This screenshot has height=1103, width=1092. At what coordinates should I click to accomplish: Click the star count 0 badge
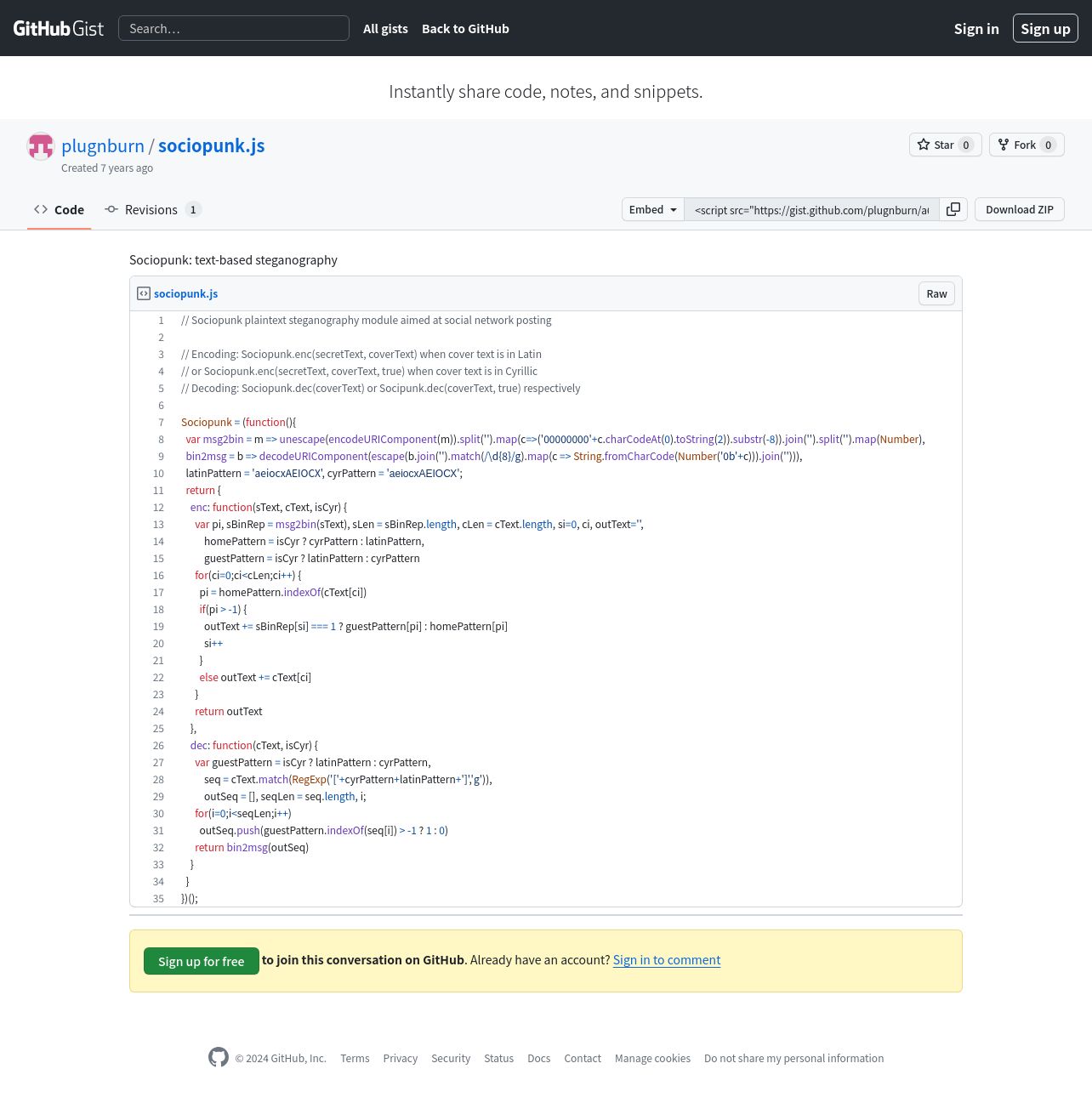(966, 145)
